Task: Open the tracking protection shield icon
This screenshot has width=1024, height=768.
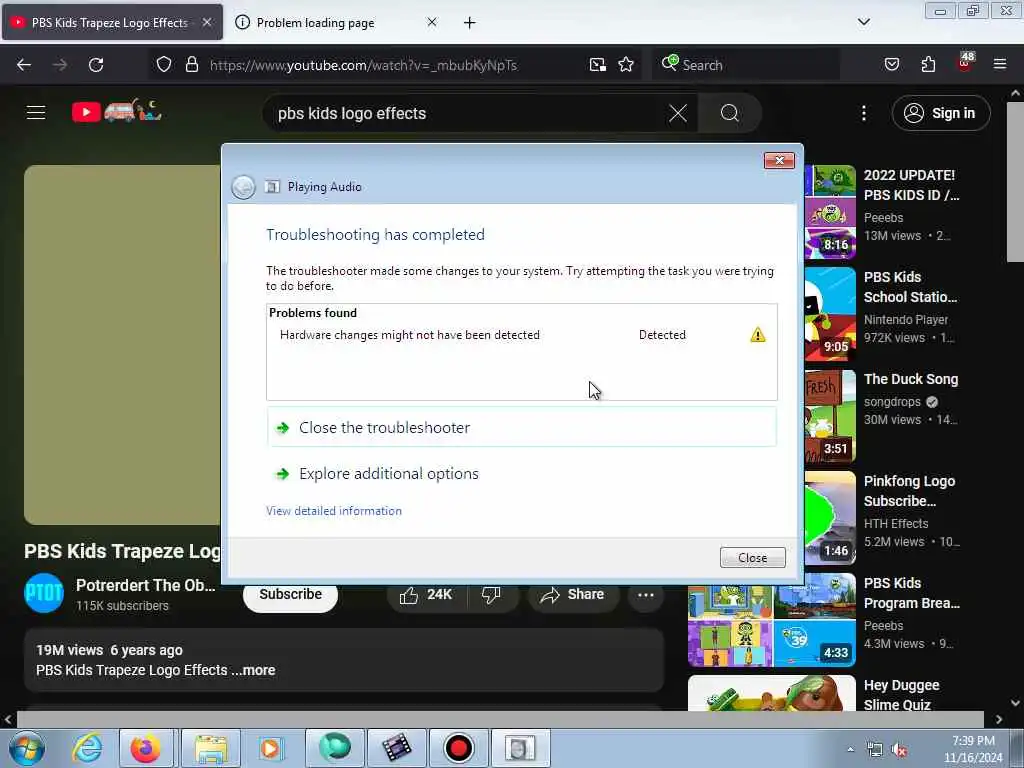Action: tap(164, 65)
